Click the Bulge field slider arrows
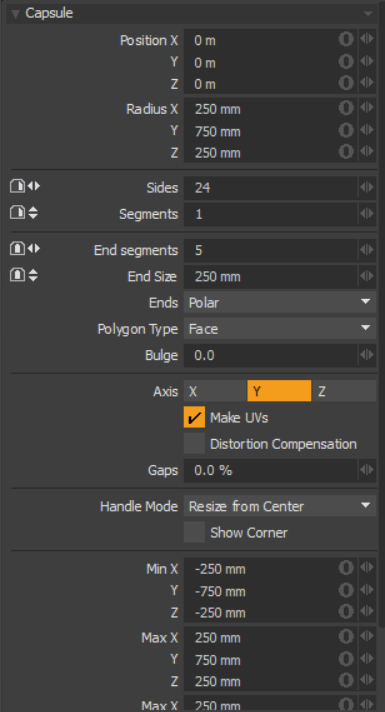Image resolution: width=385 pixels, height=712 pixels. (x=367, y=355)
